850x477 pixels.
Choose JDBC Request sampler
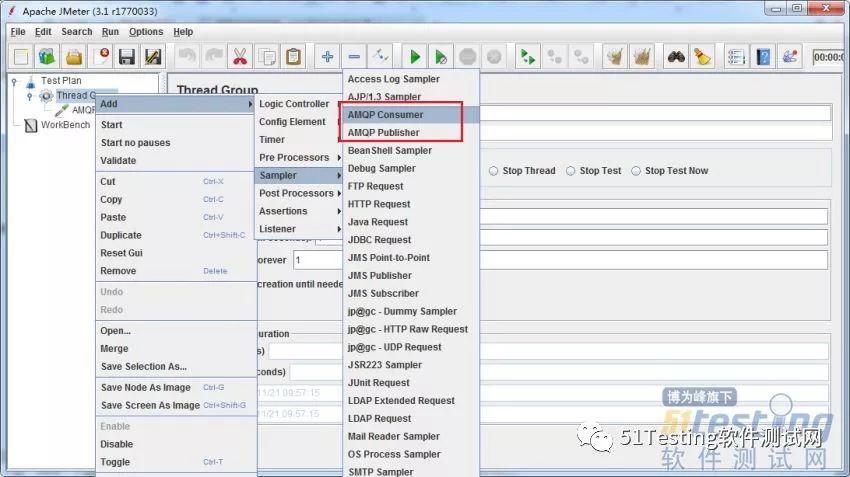pos(411,240)
